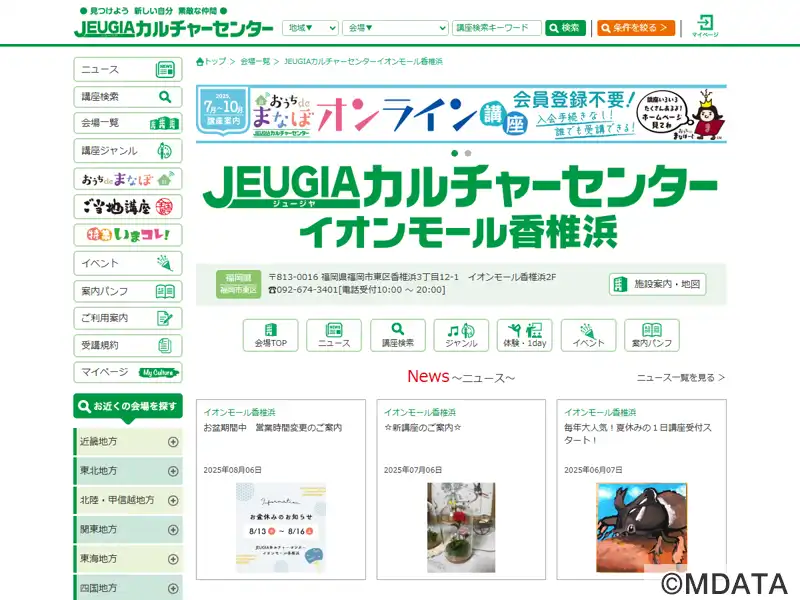Expand the 関東地方 region

(128, 530)
